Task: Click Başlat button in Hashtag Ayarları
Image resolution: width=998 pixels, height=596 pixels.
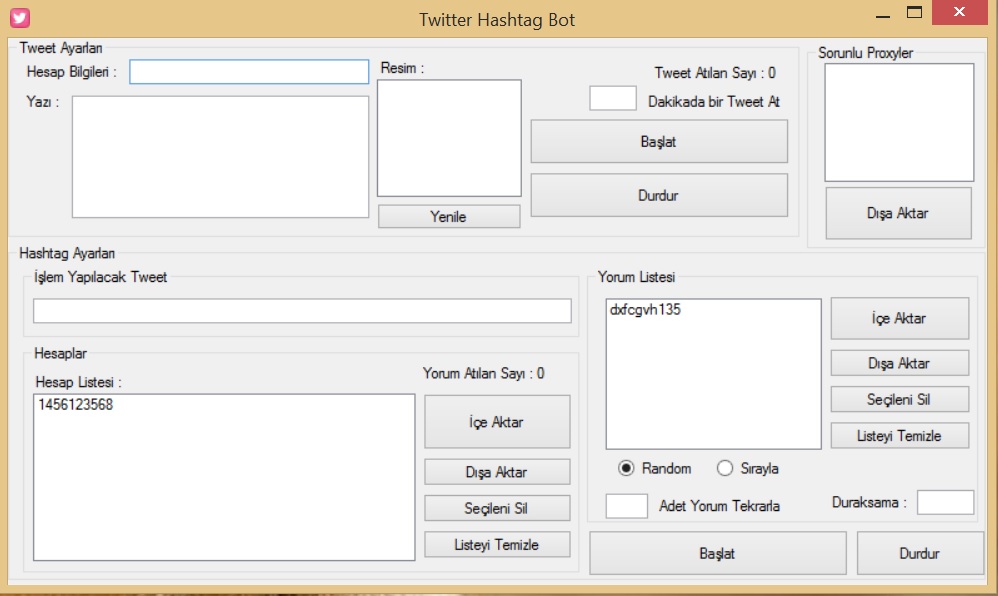Action: coord(718,553)
